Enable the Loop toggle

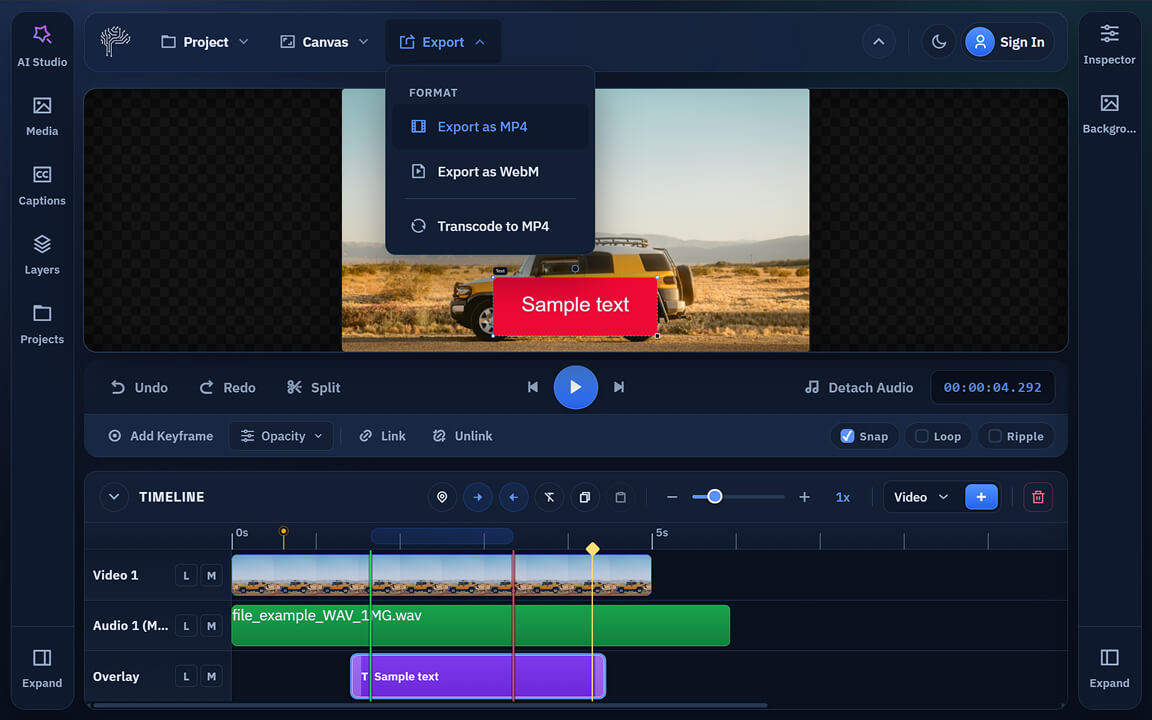click(937, 436)
